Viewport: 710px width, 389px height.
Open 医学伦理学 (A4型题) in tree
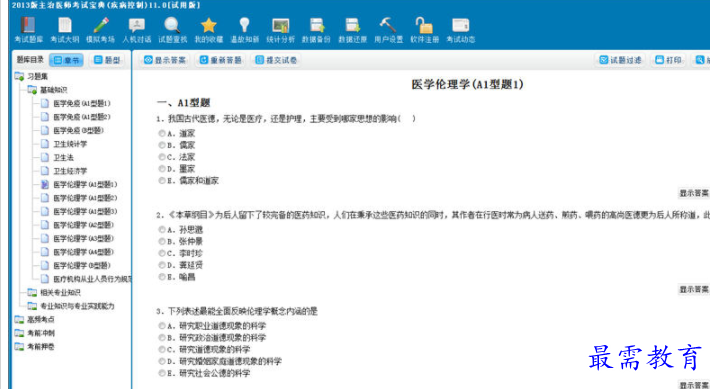coord(77,252)
